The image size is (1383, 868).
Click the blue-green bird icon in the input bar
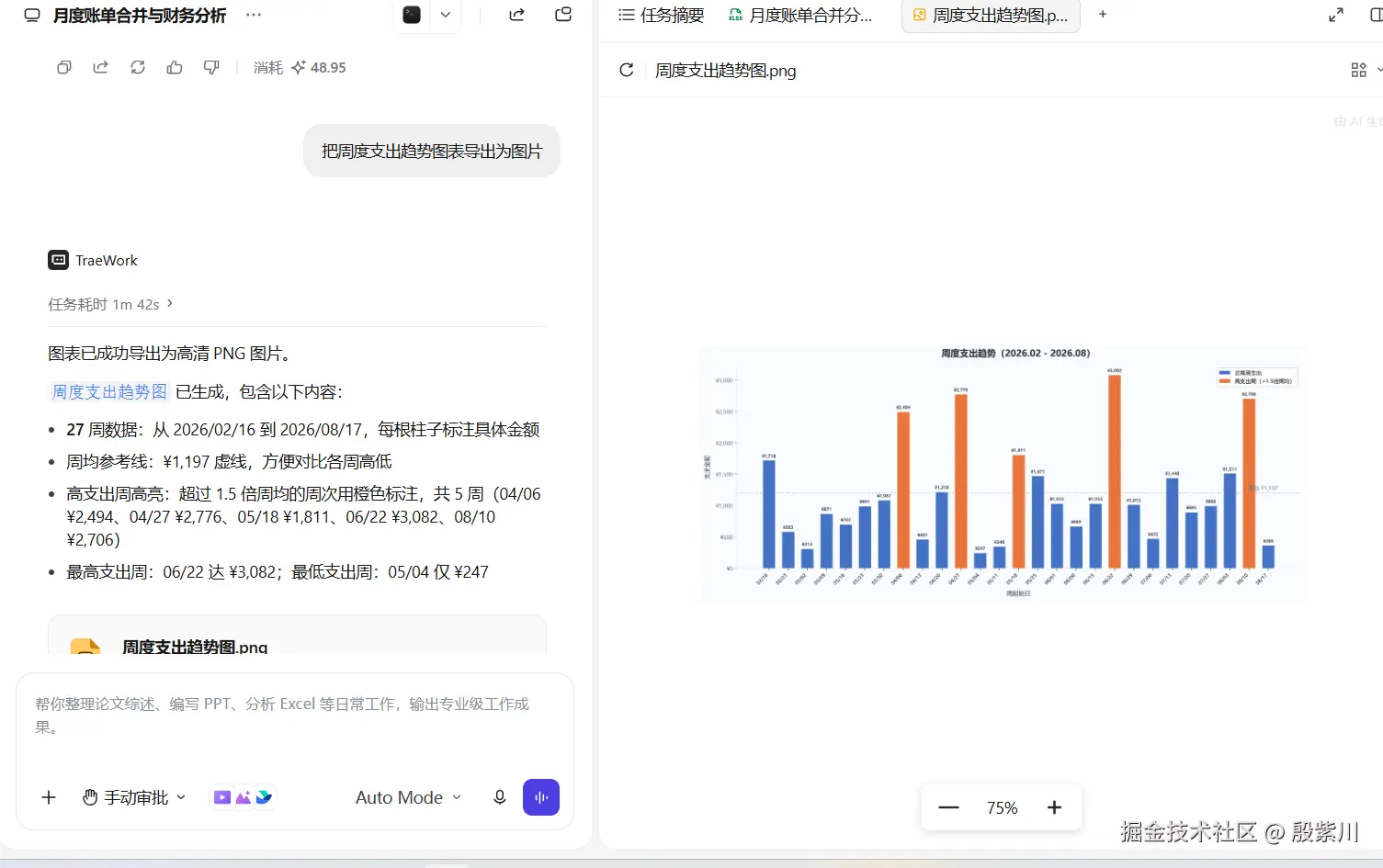[x=264, y=797]
